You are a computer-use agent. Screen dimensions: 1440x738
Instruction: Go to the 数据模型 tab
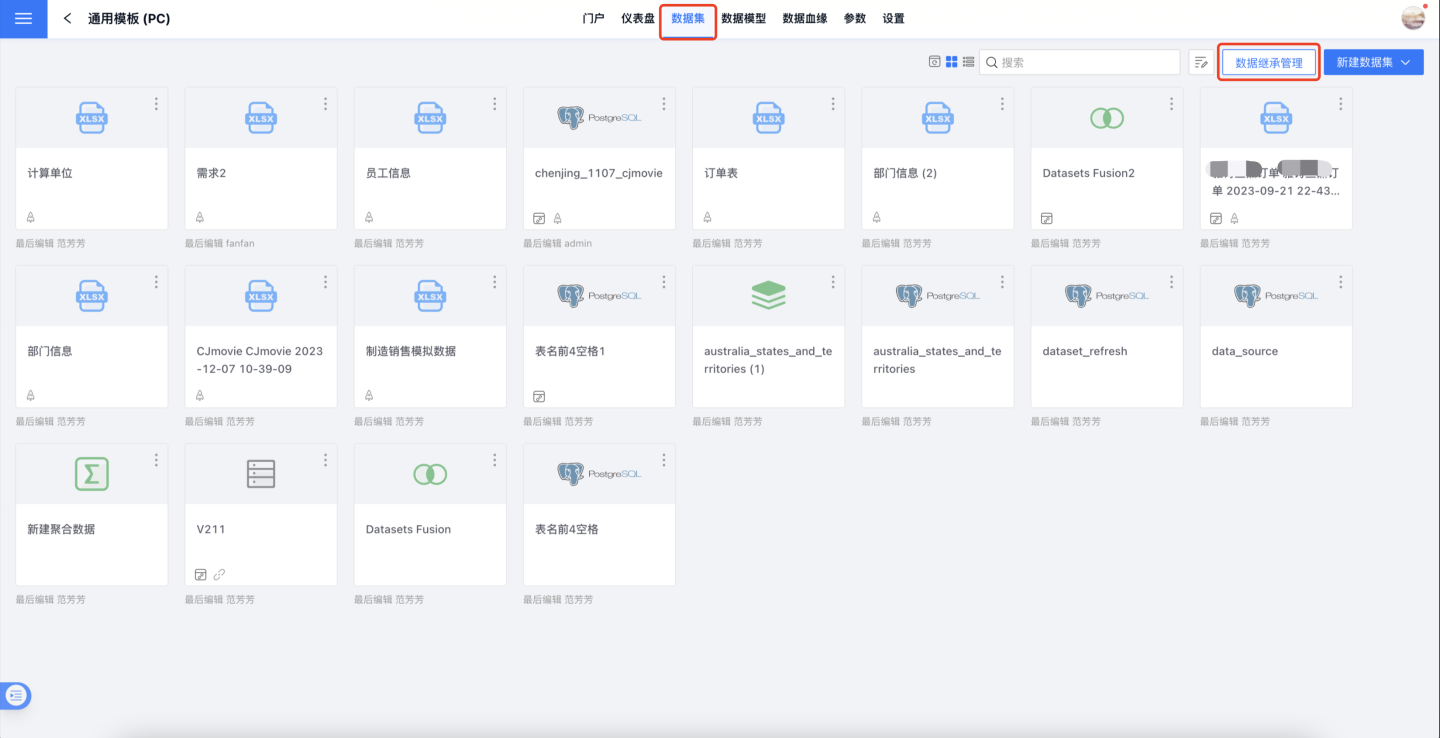coord(743,19)
